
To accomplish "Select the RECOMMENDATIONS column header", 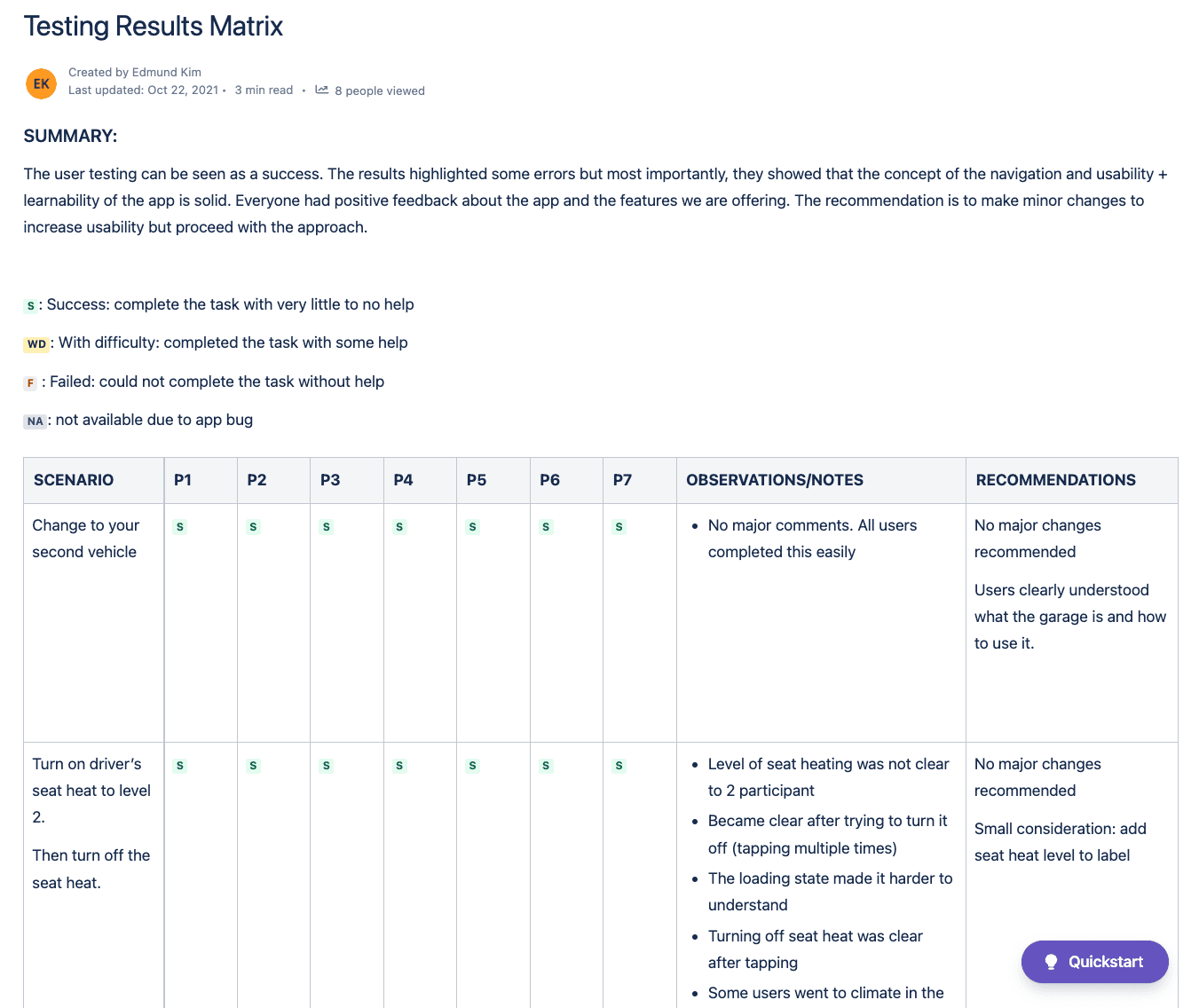I will (1055, 479).
